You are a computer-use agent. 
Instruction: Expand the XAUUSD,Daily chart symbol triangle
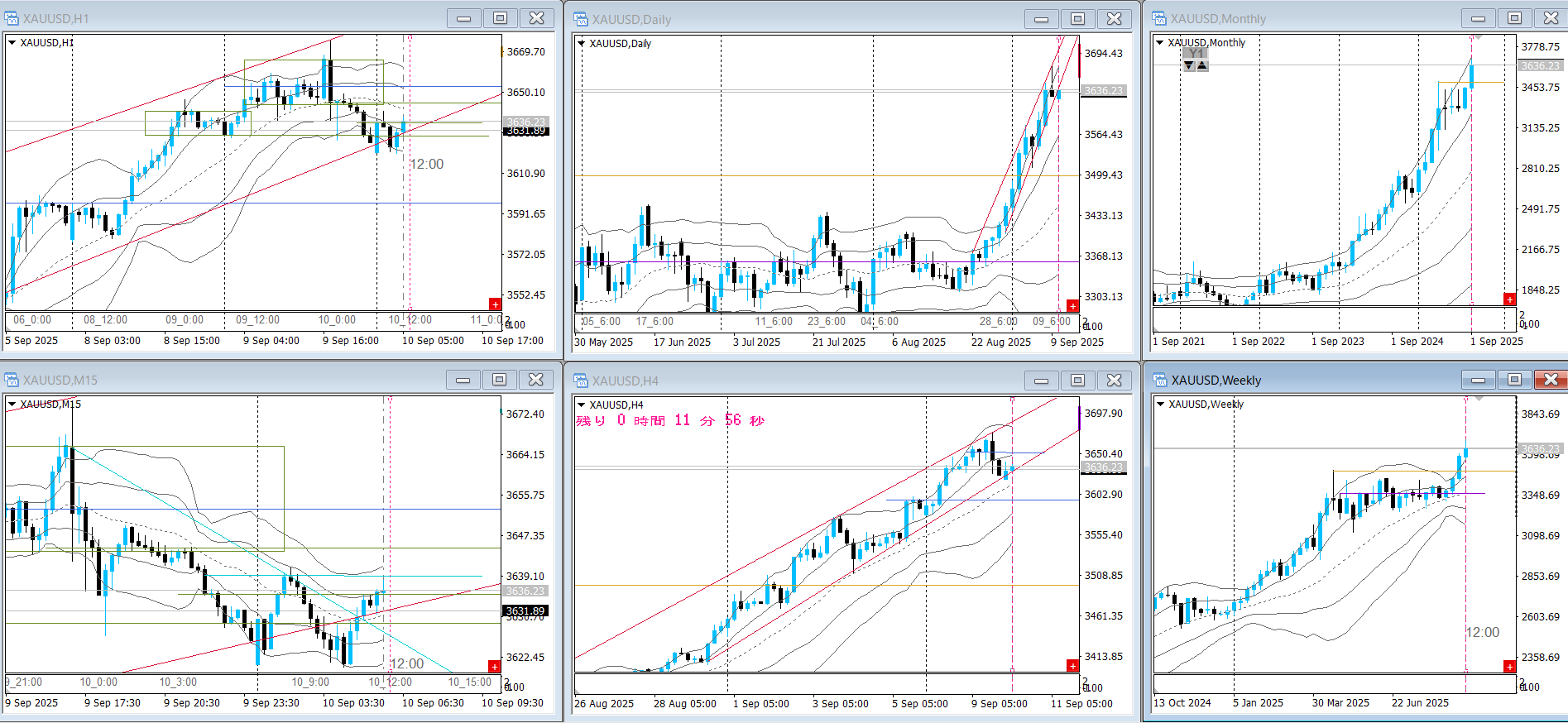(x=582, y=44)
